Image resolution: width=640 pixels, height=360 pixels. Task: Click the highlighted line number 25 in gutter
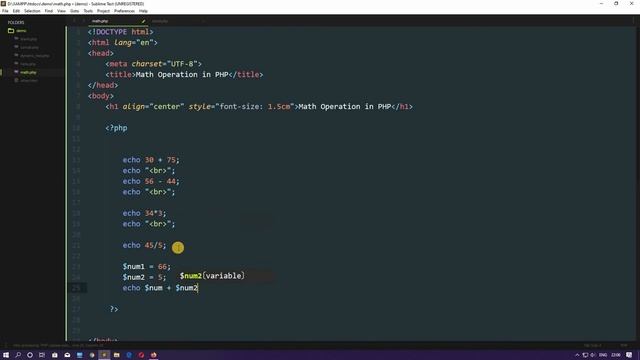point(76,288)
